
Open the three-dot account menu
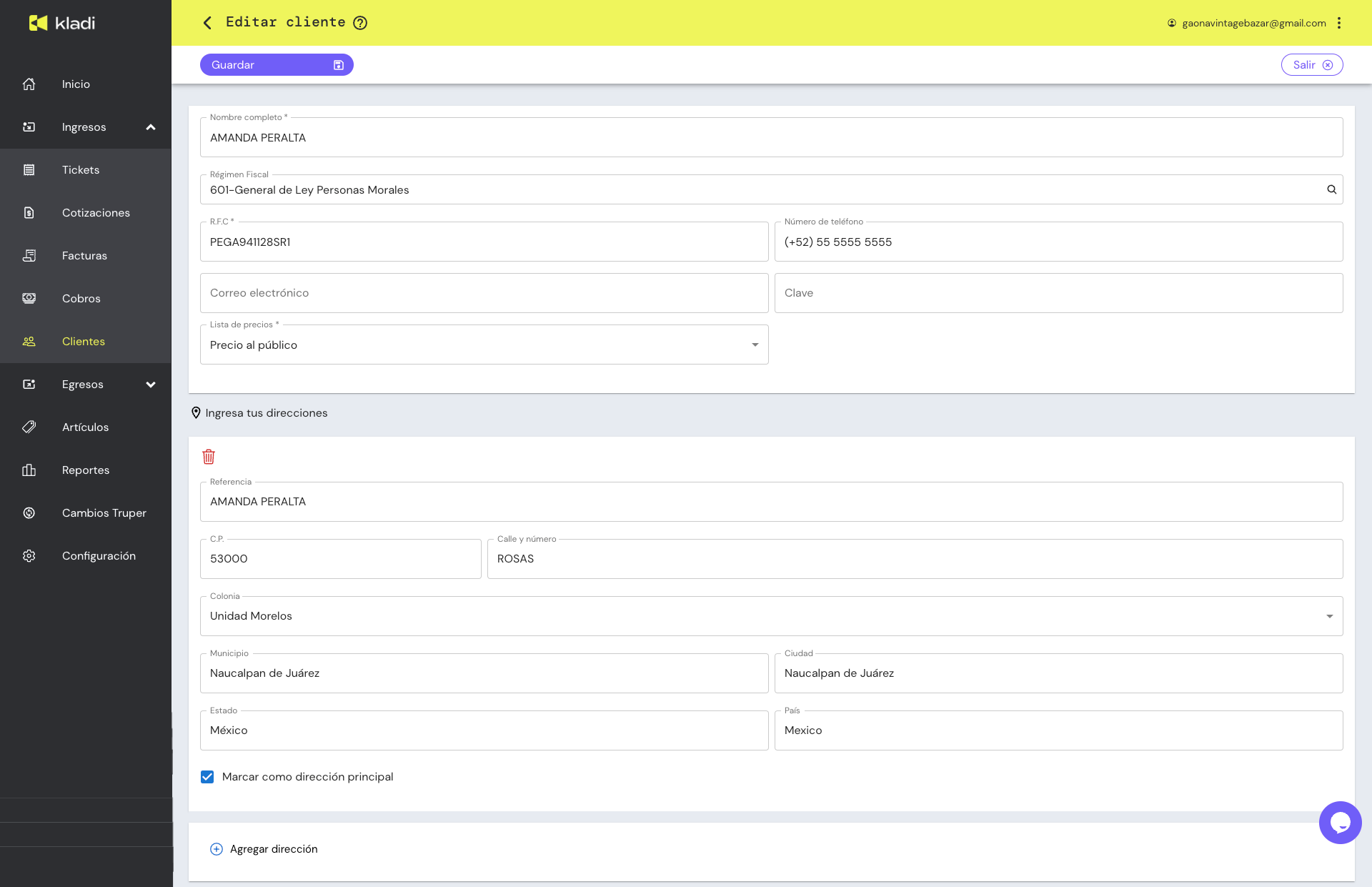point(1340,22)
